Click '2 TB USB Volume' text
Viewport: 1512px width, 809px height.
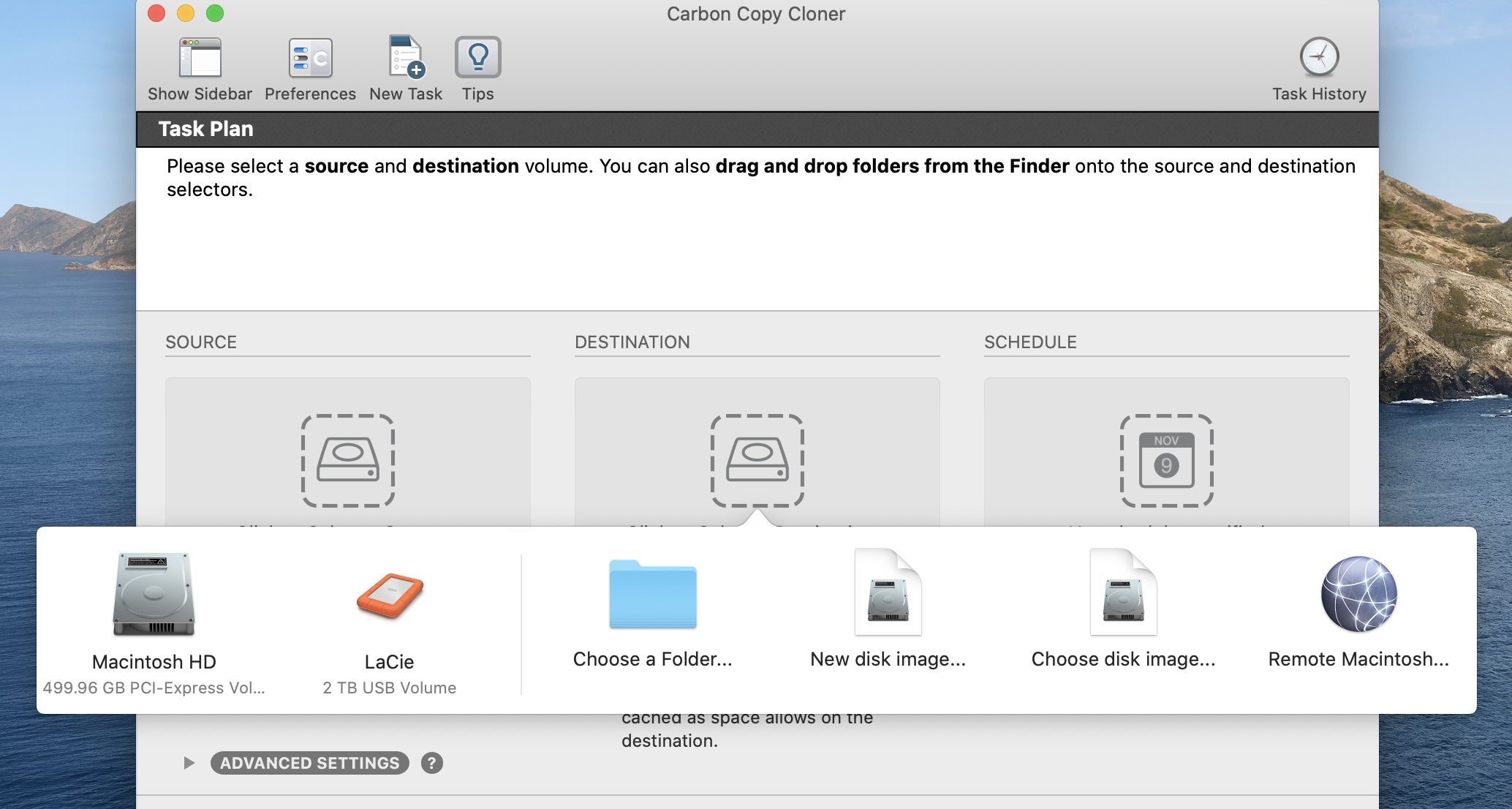(x=390, y=688)
